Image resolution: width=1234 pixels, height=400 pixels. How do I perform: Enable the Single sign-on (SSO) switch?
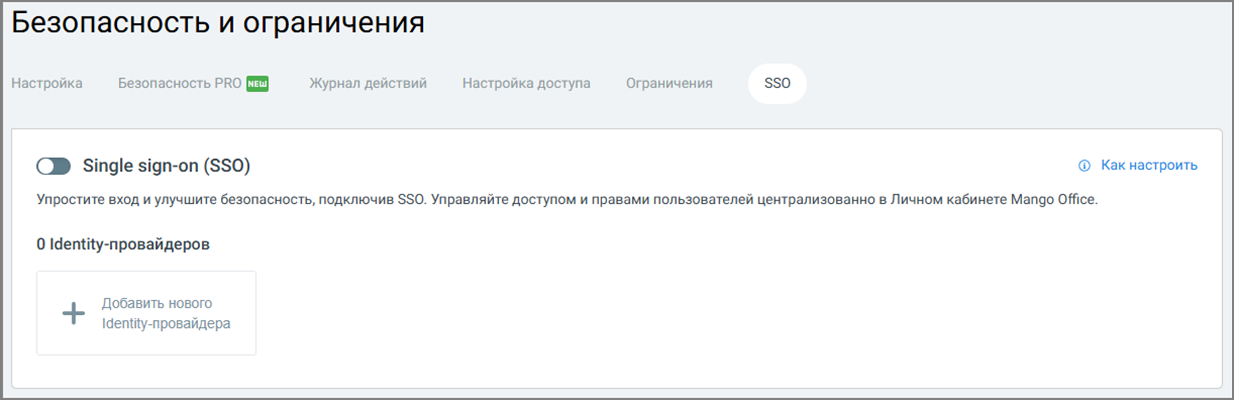[54, 166]
